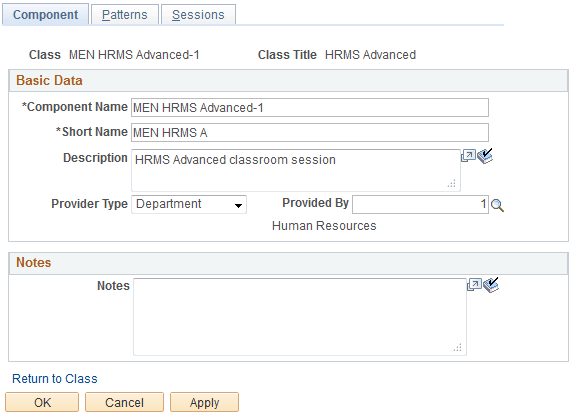Click the Notes section header
572x417 pixels.
[288, 263]
